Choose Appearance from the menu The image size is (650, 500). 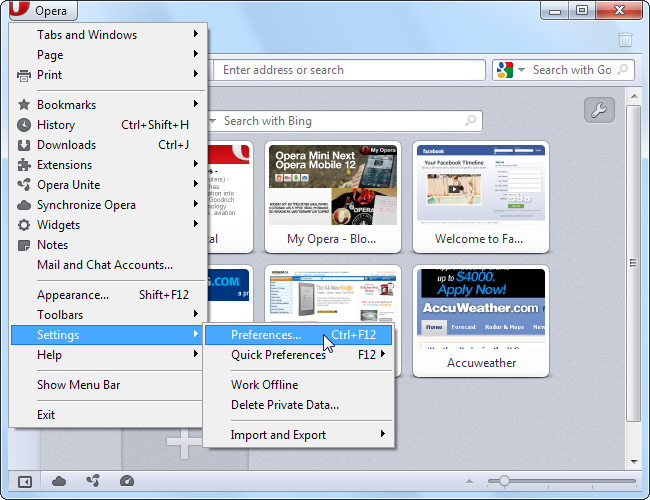tap(109, 295)
